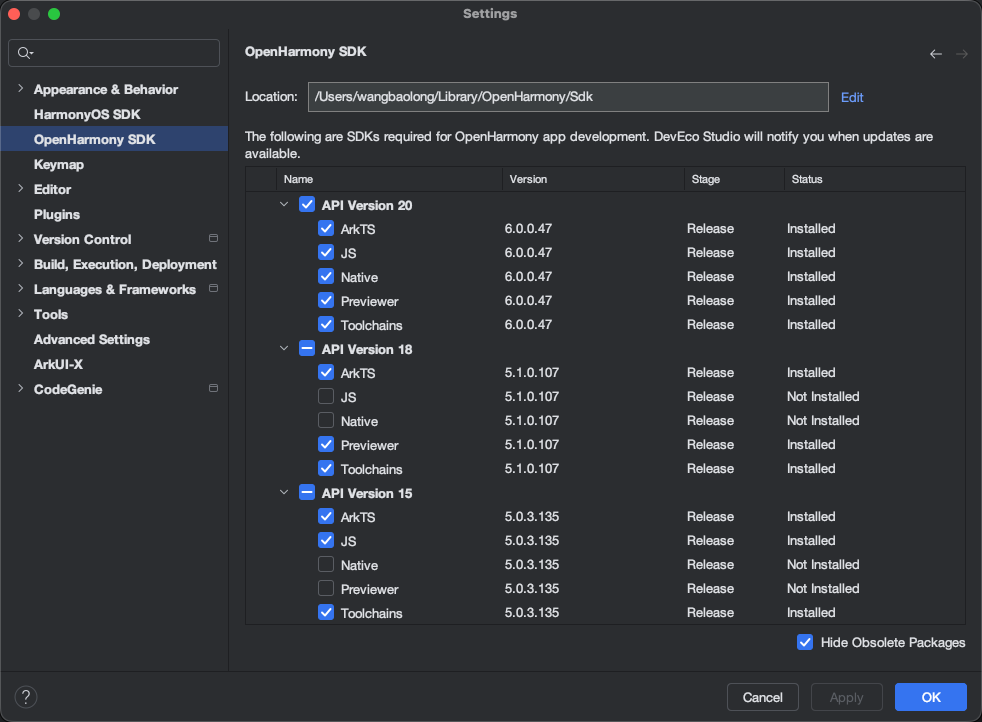
Task: Collapse the API Version 18 group
Action: [284, 349]
